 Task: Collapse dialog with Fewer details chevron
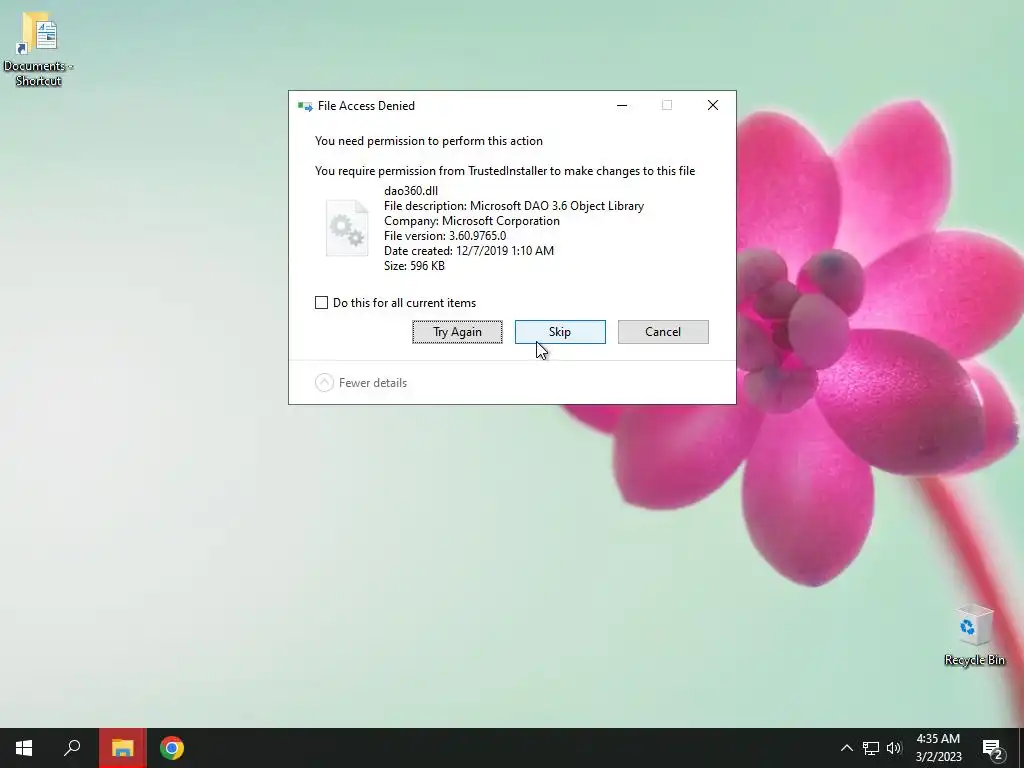[x=325, y=383]
